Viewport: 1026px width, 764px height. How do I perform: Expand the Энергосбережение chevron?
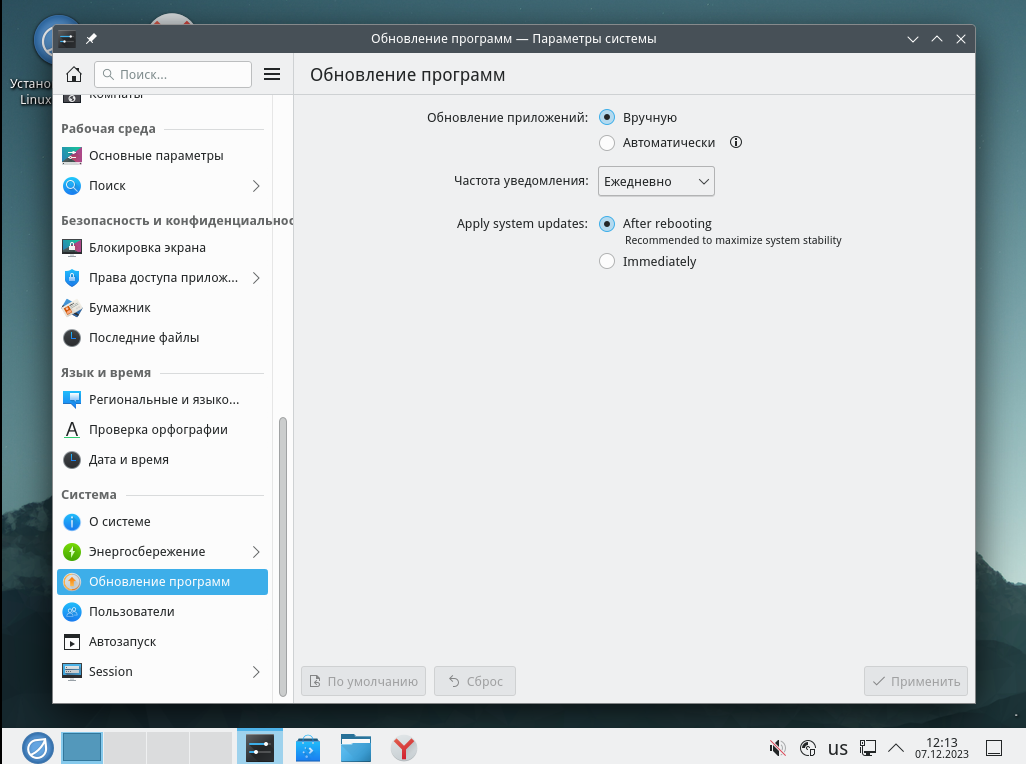pos(256,552)
